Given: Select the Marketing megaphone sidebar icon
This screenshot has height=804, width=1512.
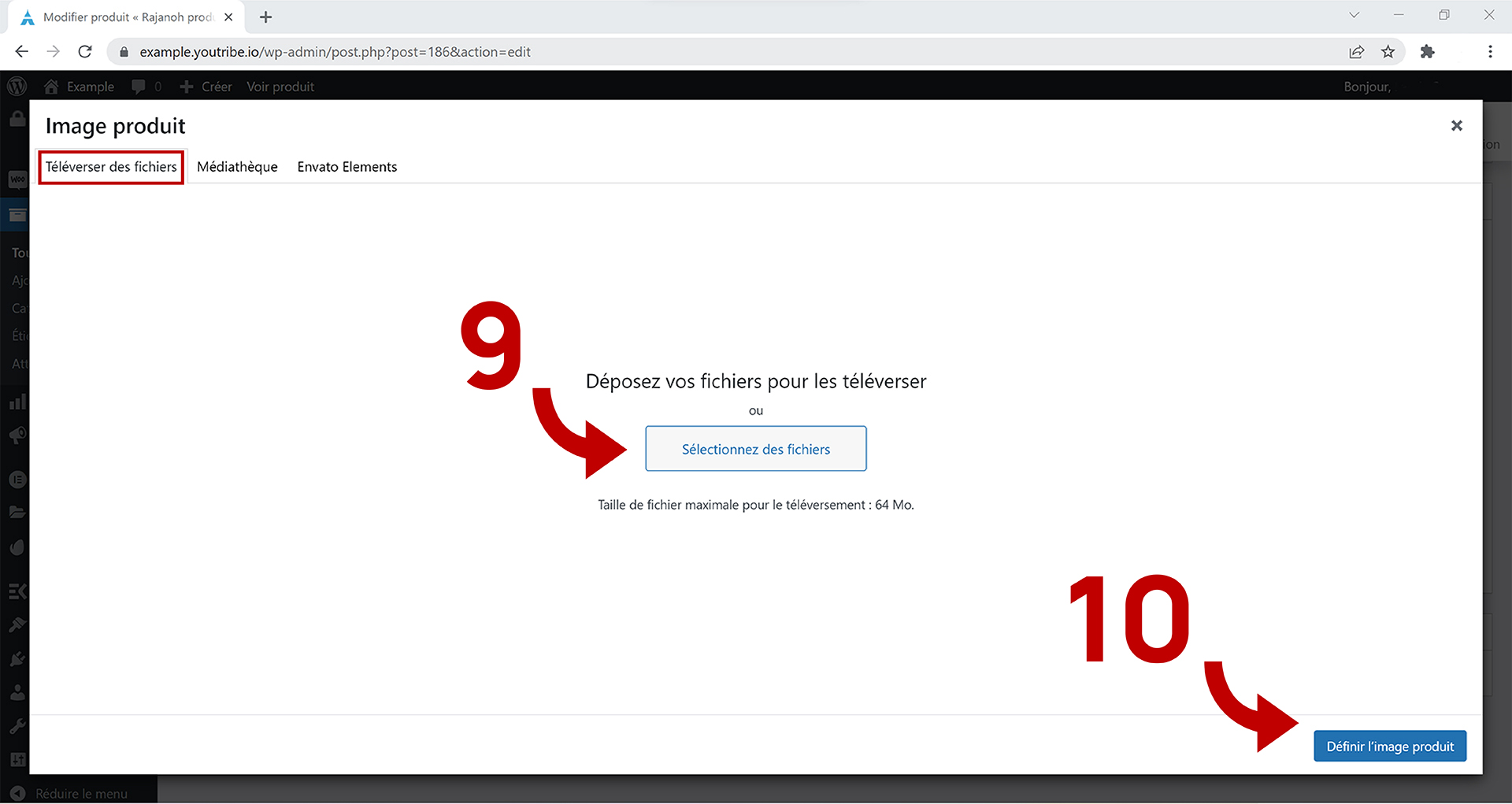Looking at the screenshot, I should tap(17, 435).
